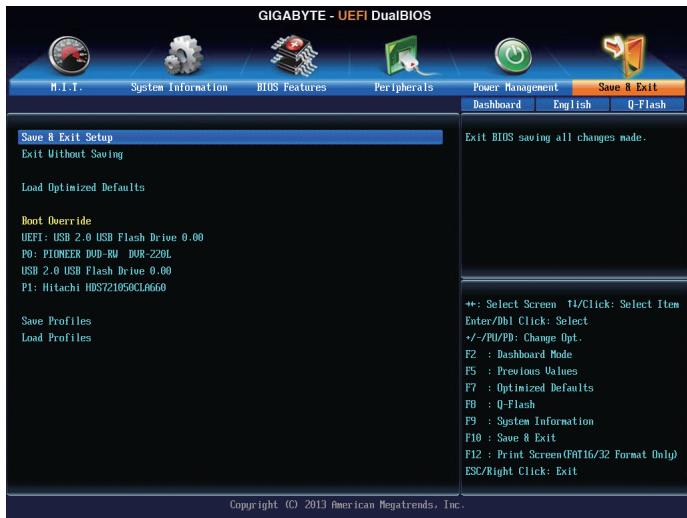Screen dimensions: 687x518
Task: Boot from P0: PIONEER DVD-RW DVR-220L
Action: [x=96, y=254]
